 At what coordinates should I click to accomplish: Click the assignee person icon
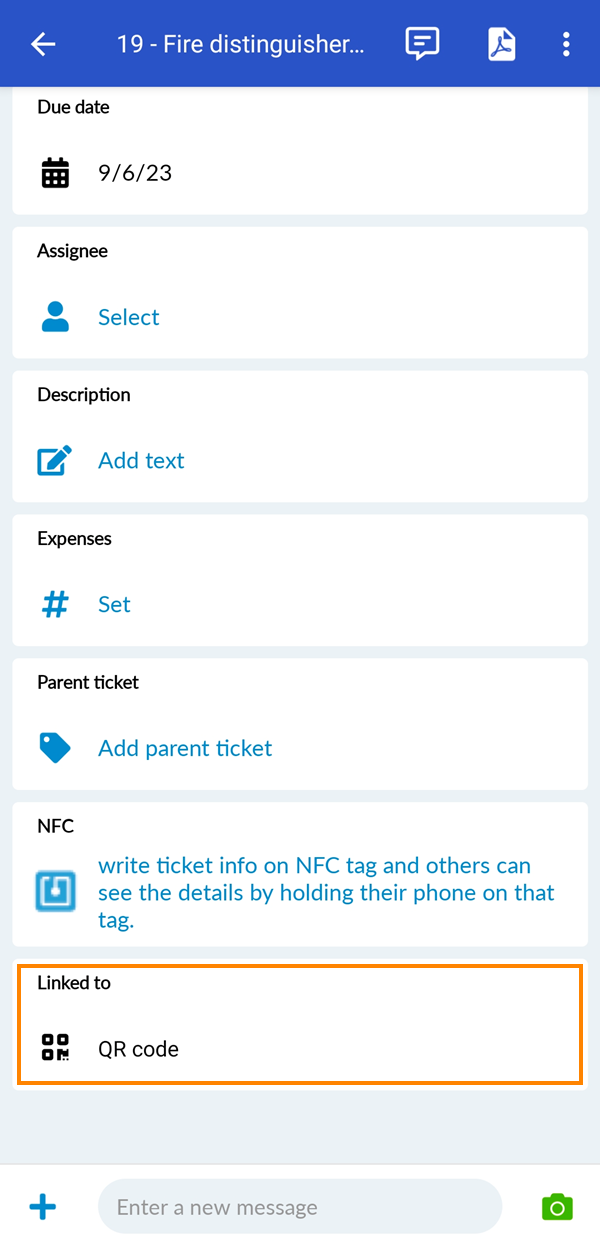tap(55, 316)
